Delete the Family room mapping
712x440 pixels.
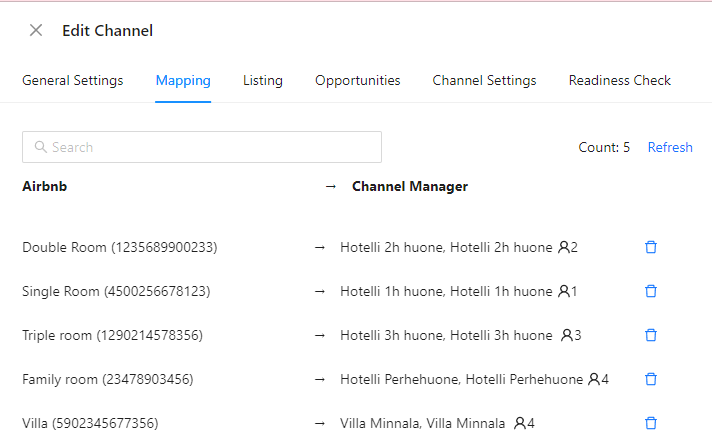pos(651,379)
